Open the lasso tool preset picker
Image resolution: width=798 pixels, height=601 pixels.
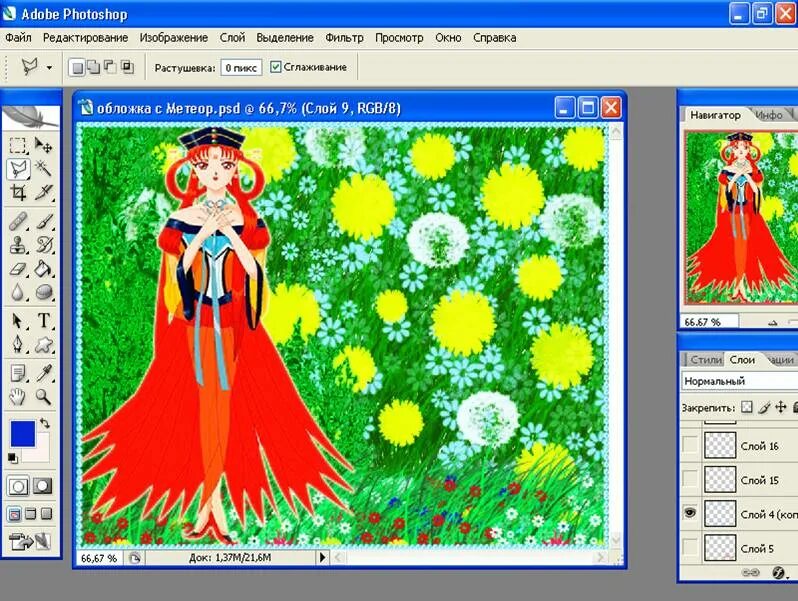tap(49, 67)
